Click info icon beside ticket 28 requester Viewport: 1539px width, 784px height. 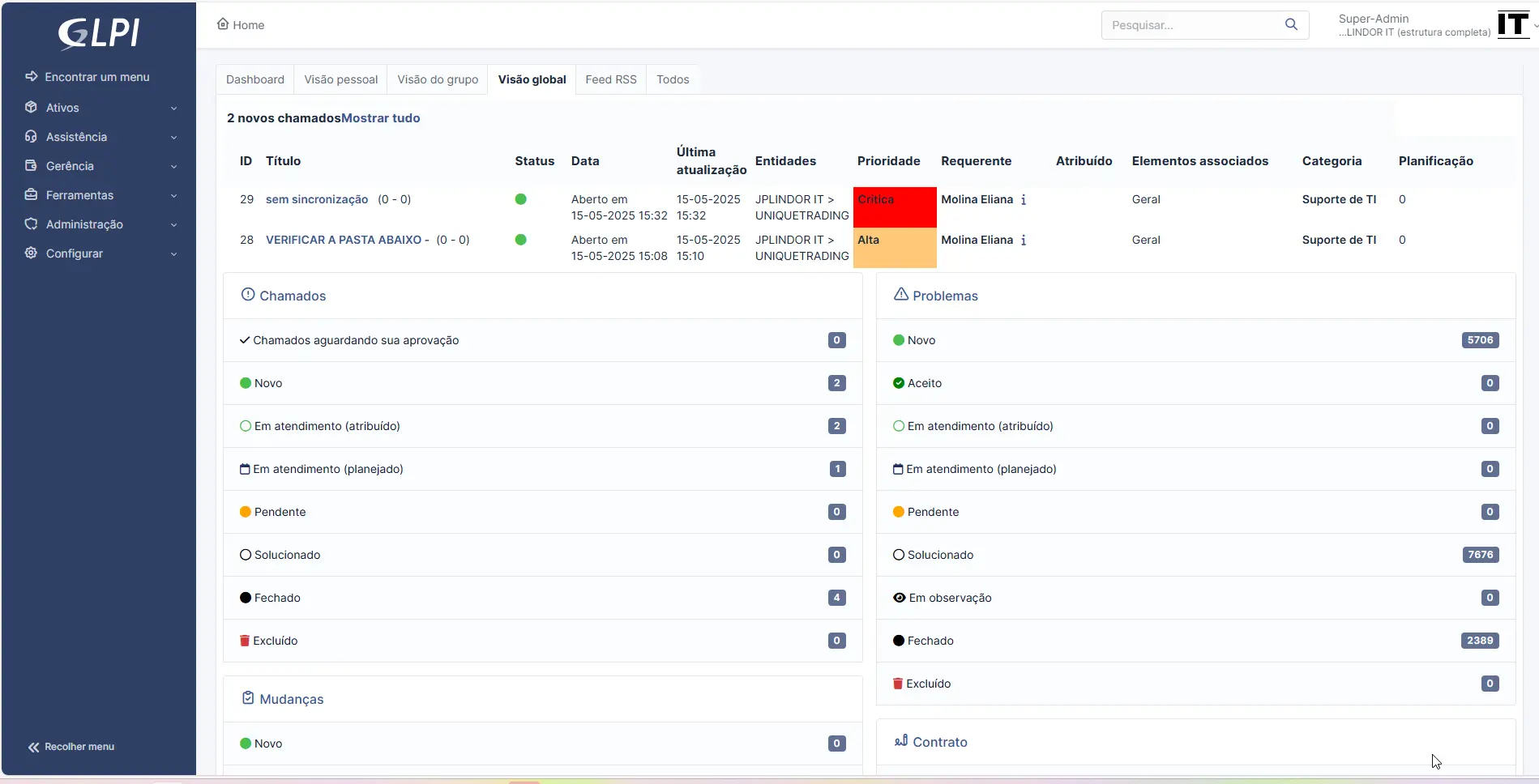click(x=1024, y=241)
